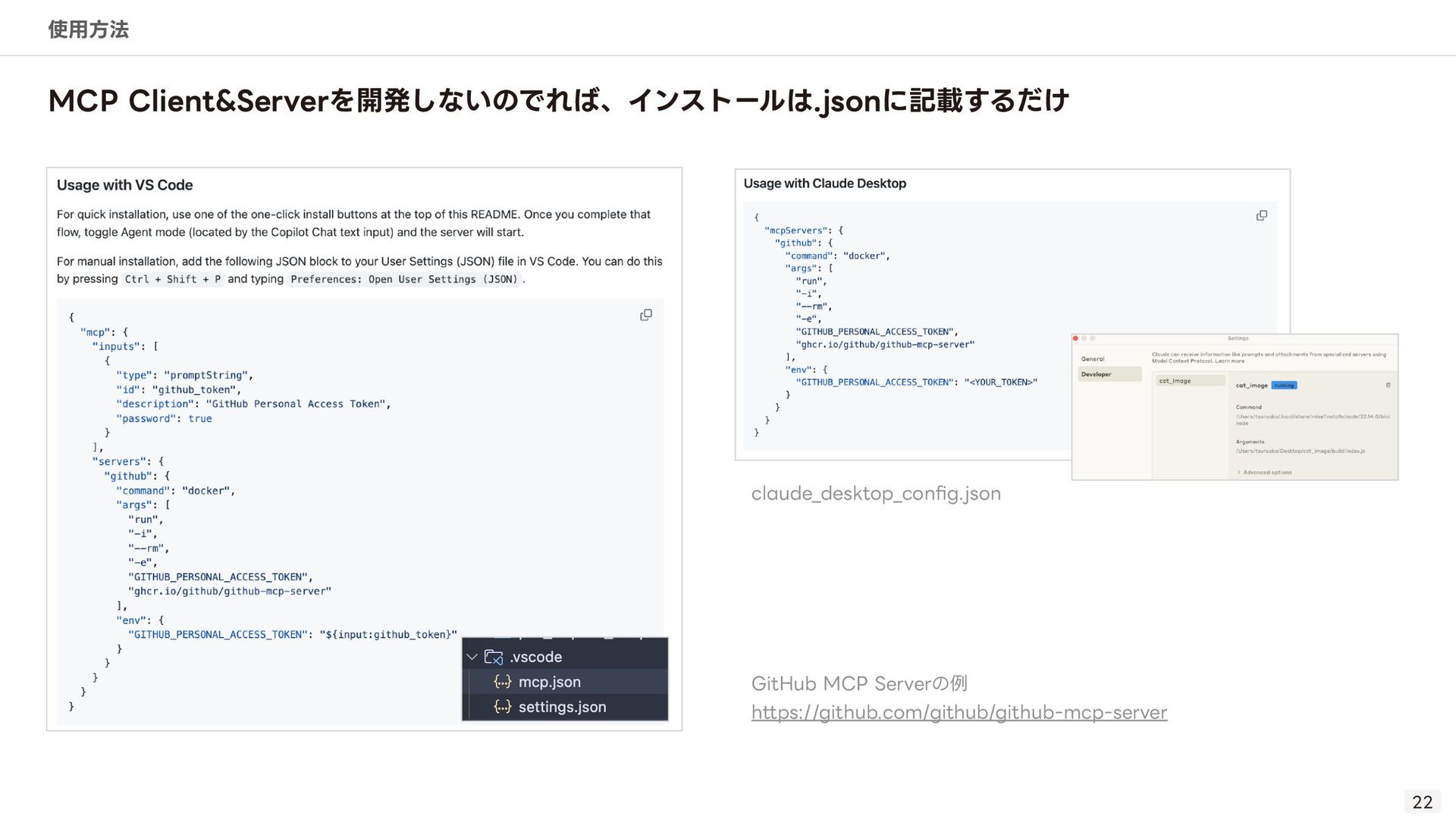This screenshot has width=1456, height=819.
Task: Select cat_image in the server list
Action: pyautogui.click(x=1175, y=381)
